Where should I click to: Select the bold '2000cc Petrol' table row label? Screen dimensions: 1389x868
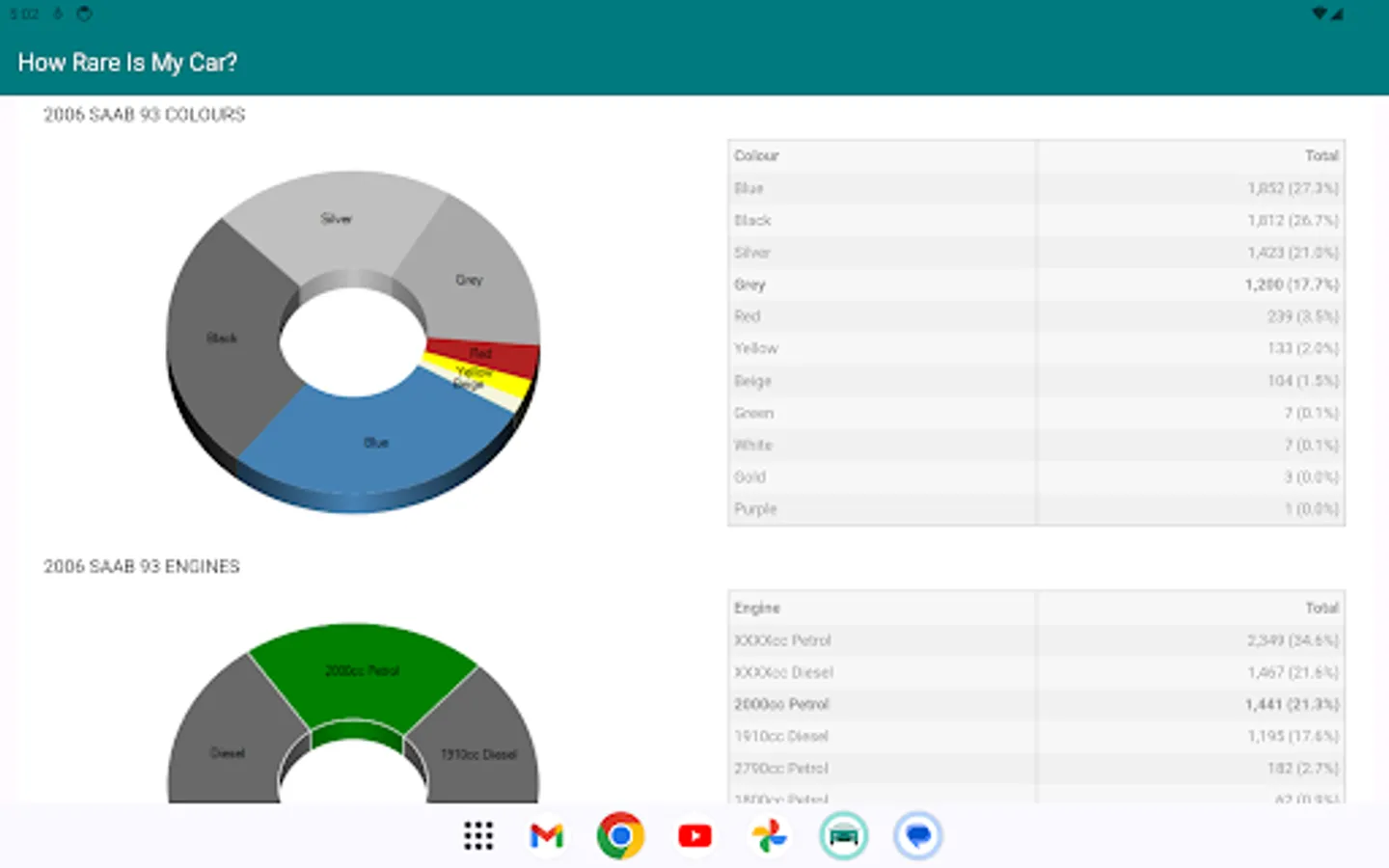coord(781,704)
